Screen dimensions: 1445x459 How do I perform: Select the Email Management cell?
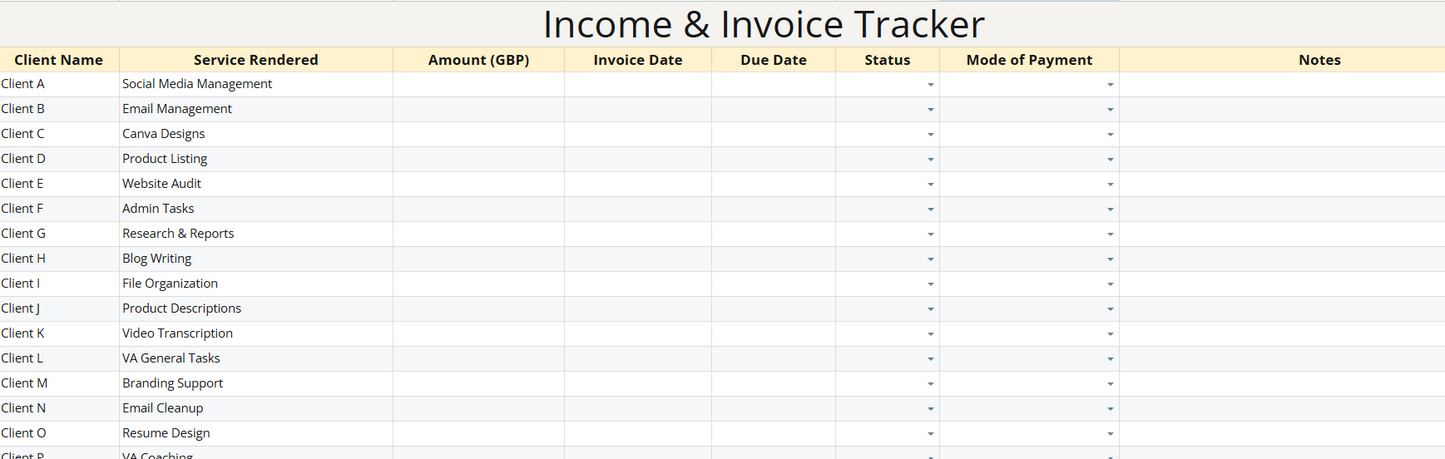coord(256,109)
